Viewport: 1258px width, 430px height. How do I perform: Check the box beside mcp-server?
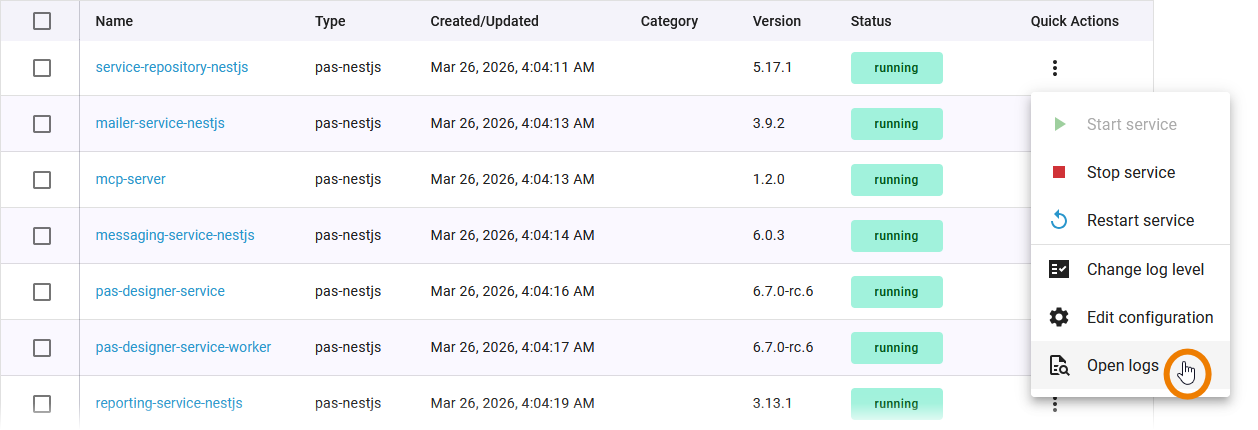tap(42, 180)
